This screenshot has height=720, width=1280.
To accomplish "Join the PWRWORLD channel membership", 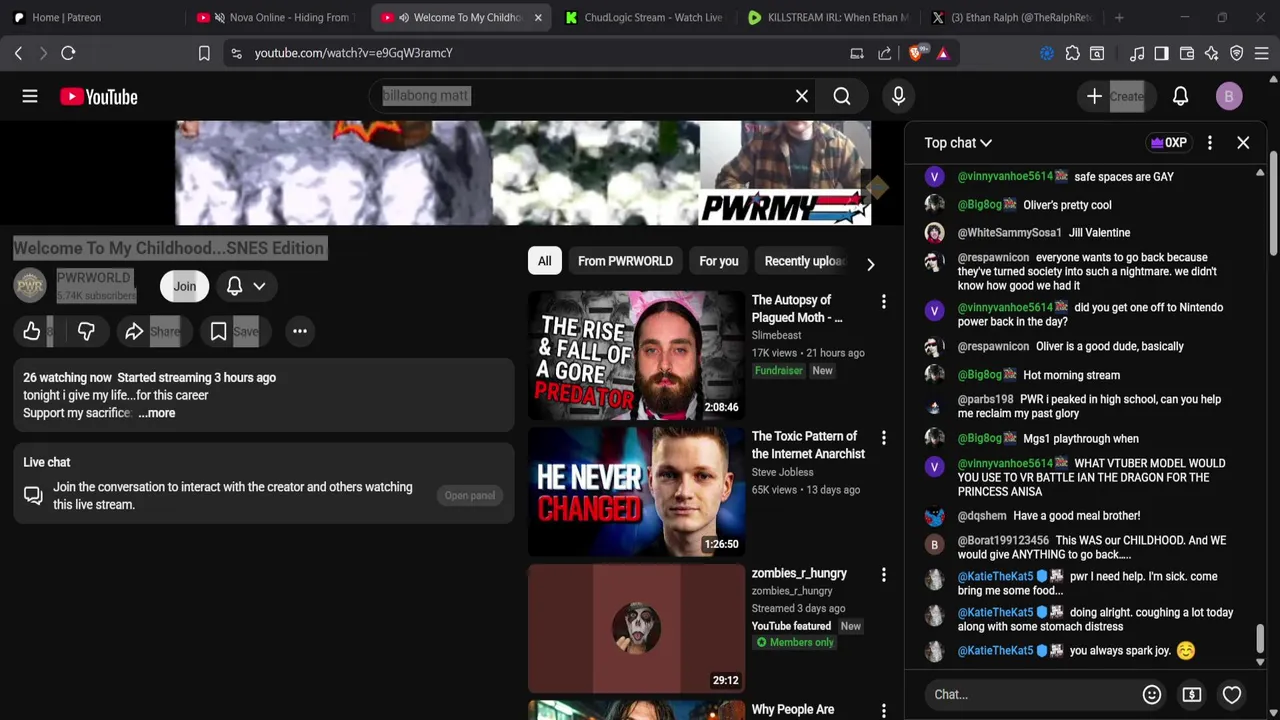I will coord(185,286).
